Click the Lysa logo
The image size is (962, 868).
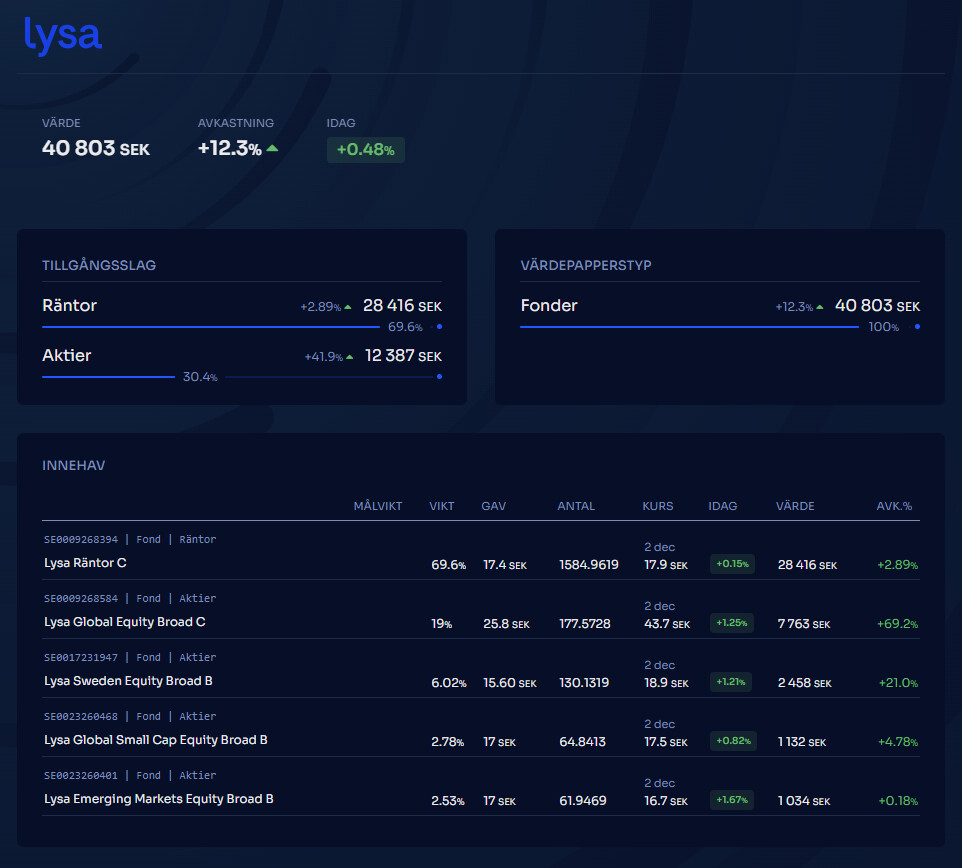(x=62, y=36)
